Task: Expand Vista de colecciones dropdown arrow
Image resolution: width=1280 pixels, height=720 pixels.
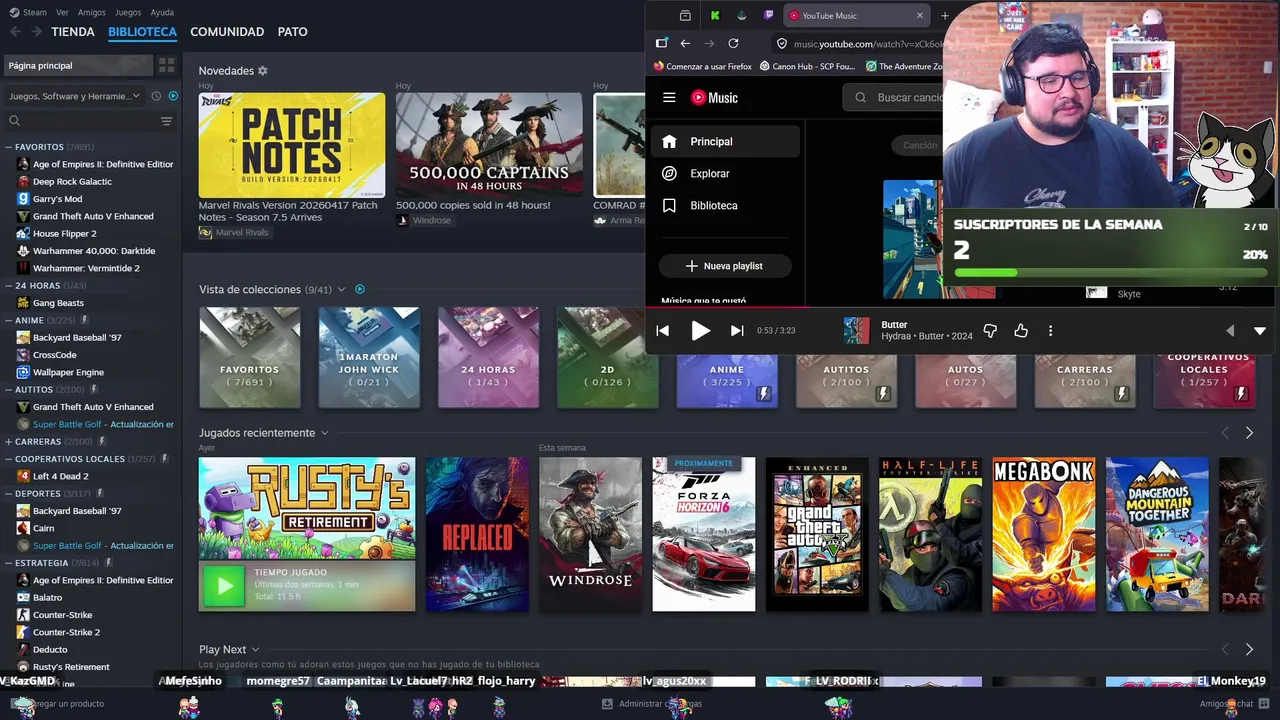Action: (x=341, y=289)
